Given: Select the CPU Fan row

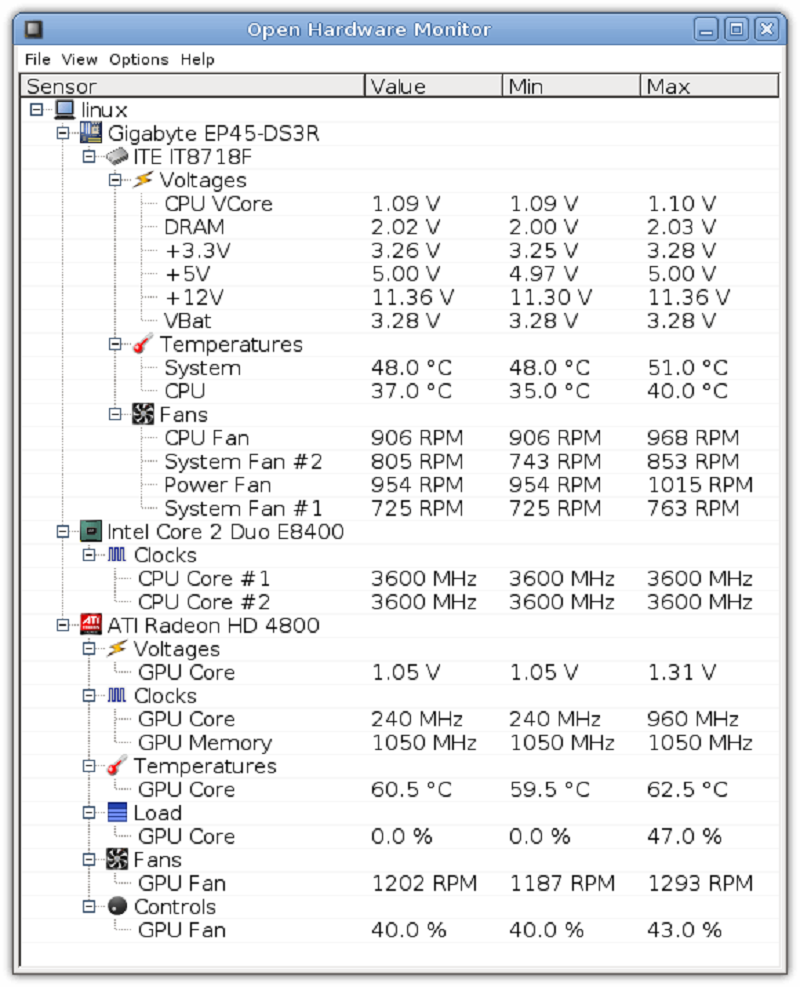Looking at the screenshot, I should (400, 437).
